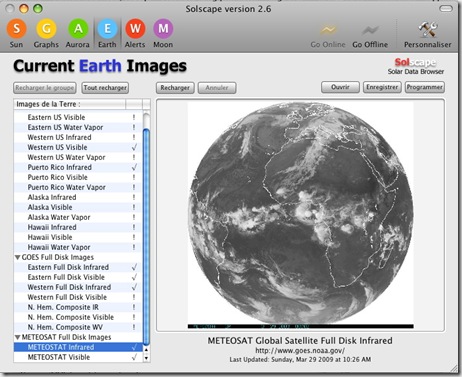Select Western US Infrared row
462x377 pixels.
[x=78, y=137]
